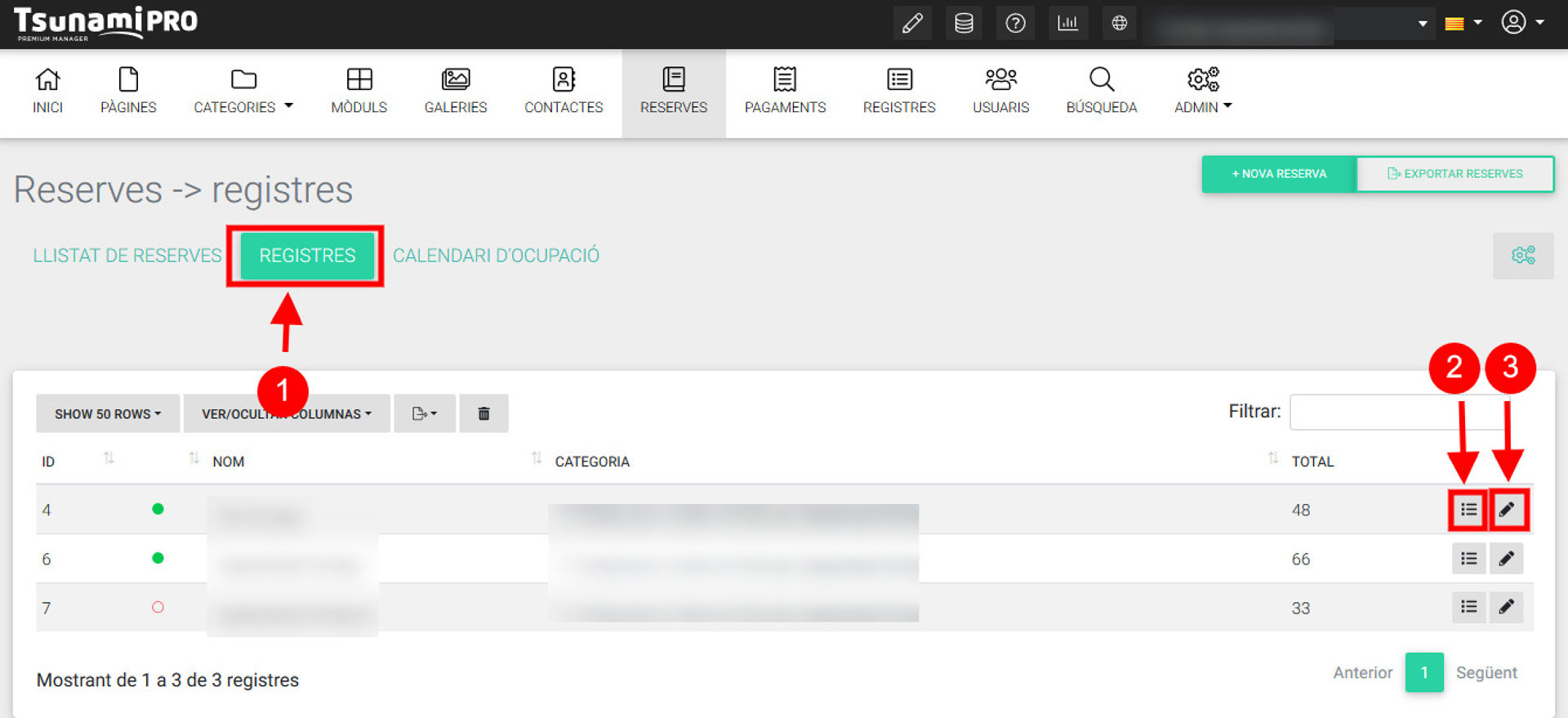The image size is (1568, 718).
Task: Open the settings gears icon below export button
Action: tap(1523, 256)
